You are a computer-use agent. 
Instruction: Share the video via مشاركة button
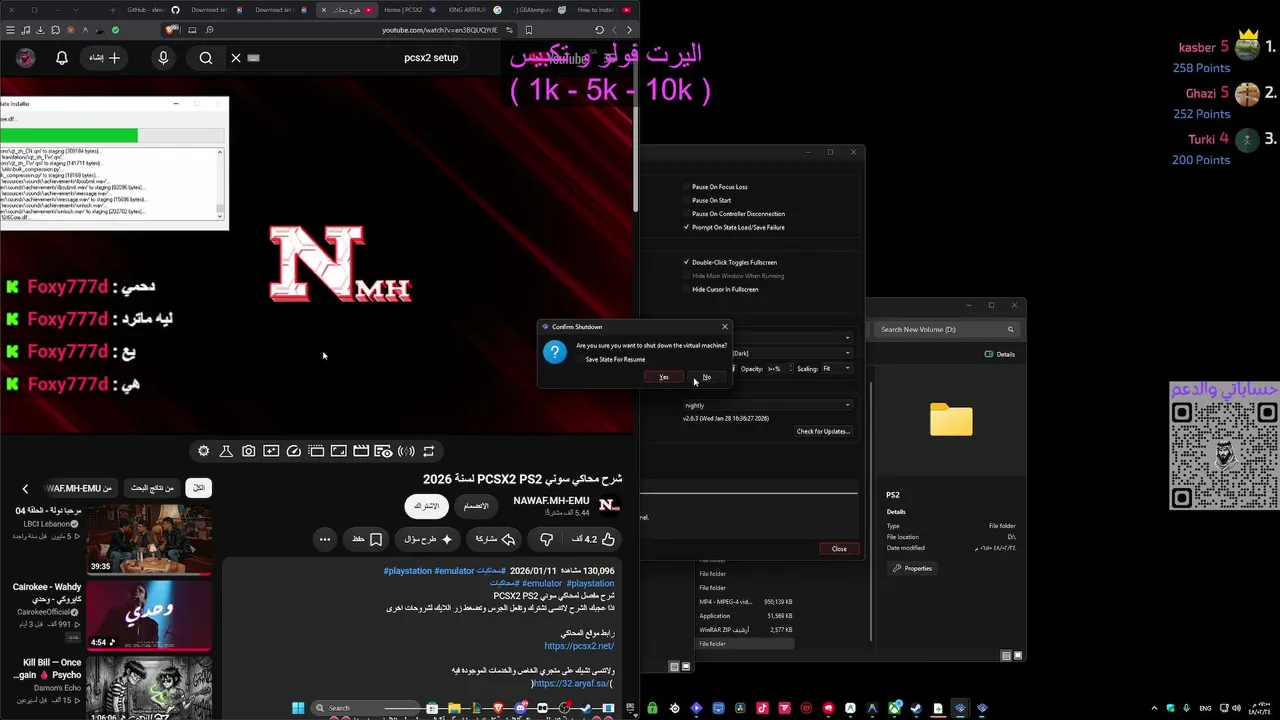click(494, 539)
